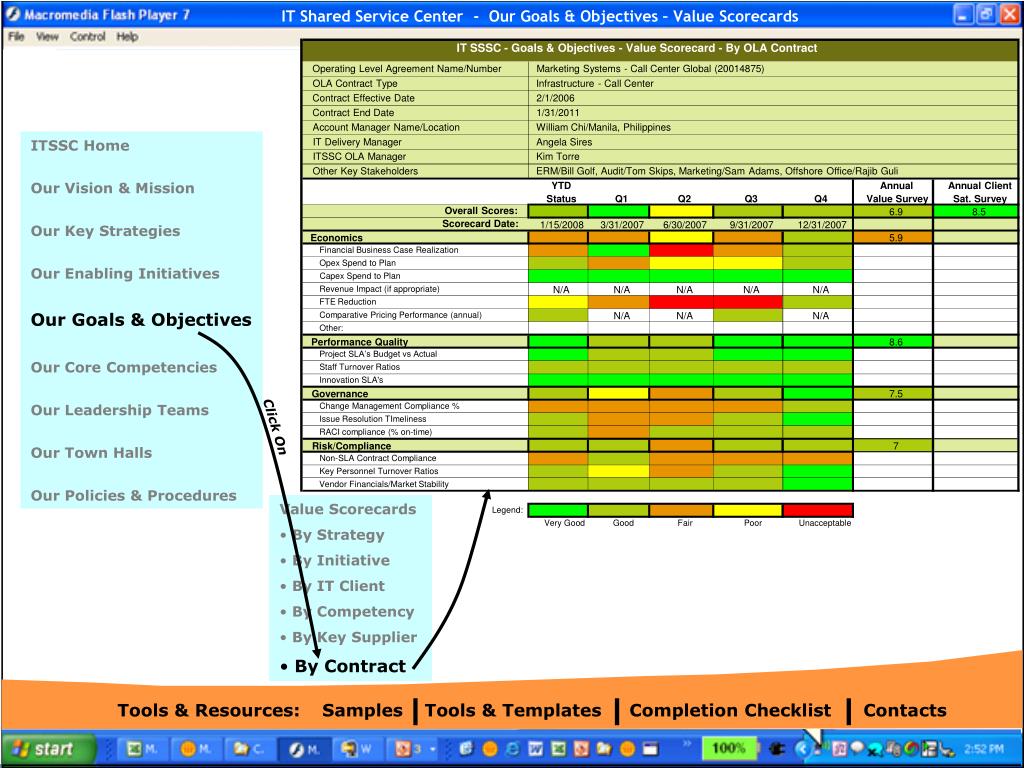This screenshot has height=768, width=1024.
Task: Click the Flash Player icon in the title bar
Action: [x=13, y=14]
